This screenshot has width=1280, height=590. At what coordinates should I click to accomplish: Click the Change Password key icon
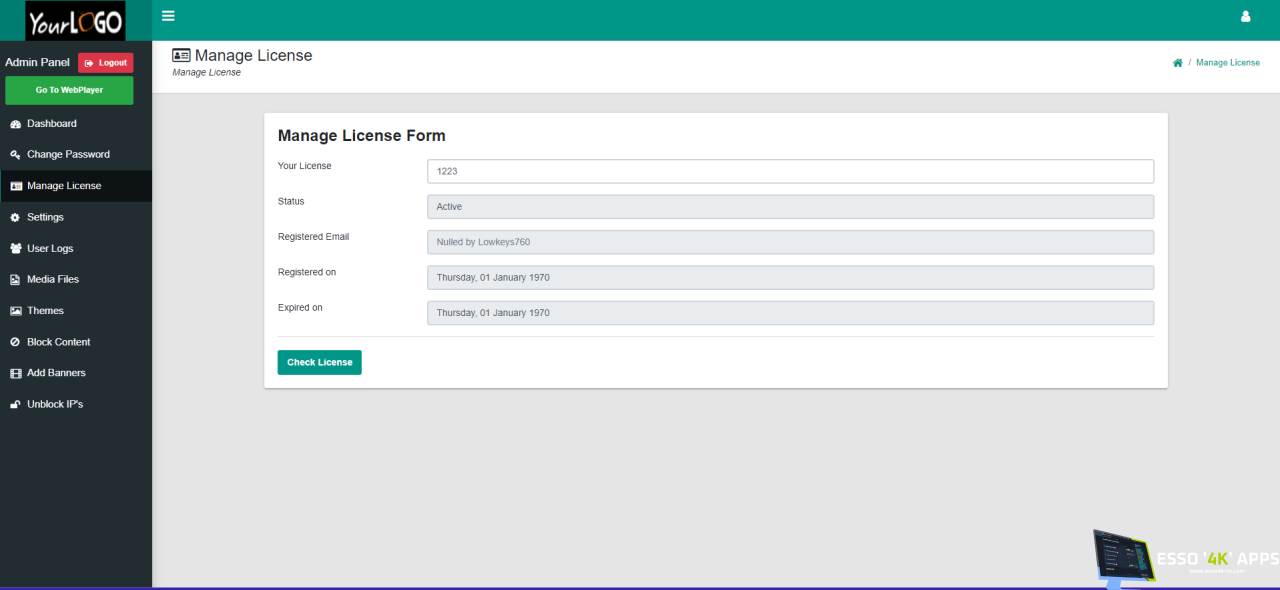pyautogui.click(x=15, y=155)
